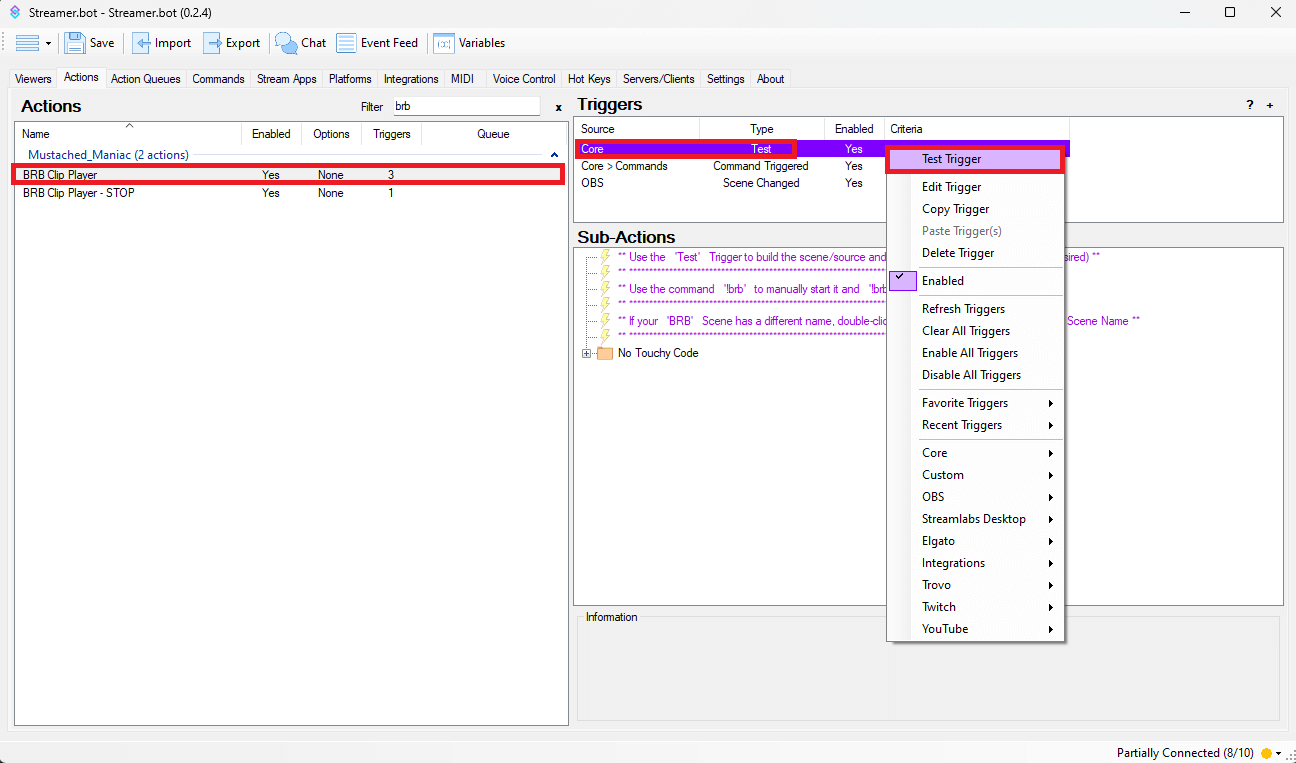This screenshot has height=763, width=1296.
Task: Click the Name column header
Action: click(x=36, y=134)
